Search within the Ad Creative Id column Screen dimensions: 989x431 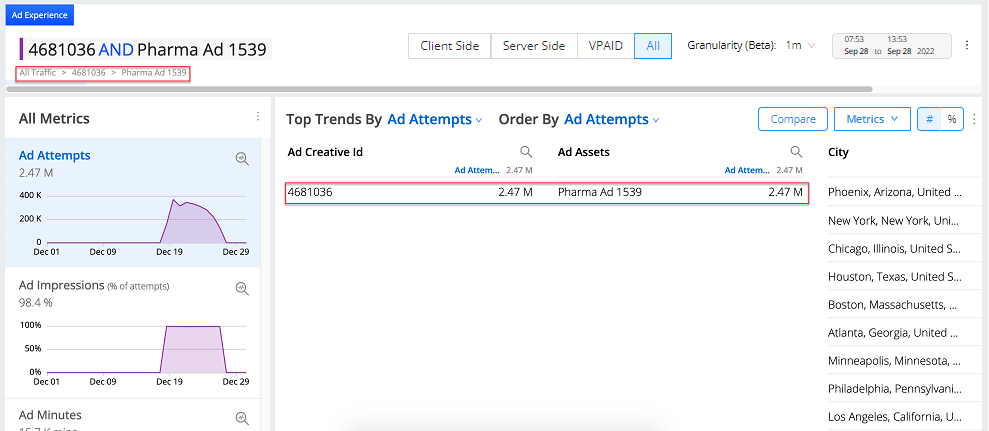tap(526, 152)
